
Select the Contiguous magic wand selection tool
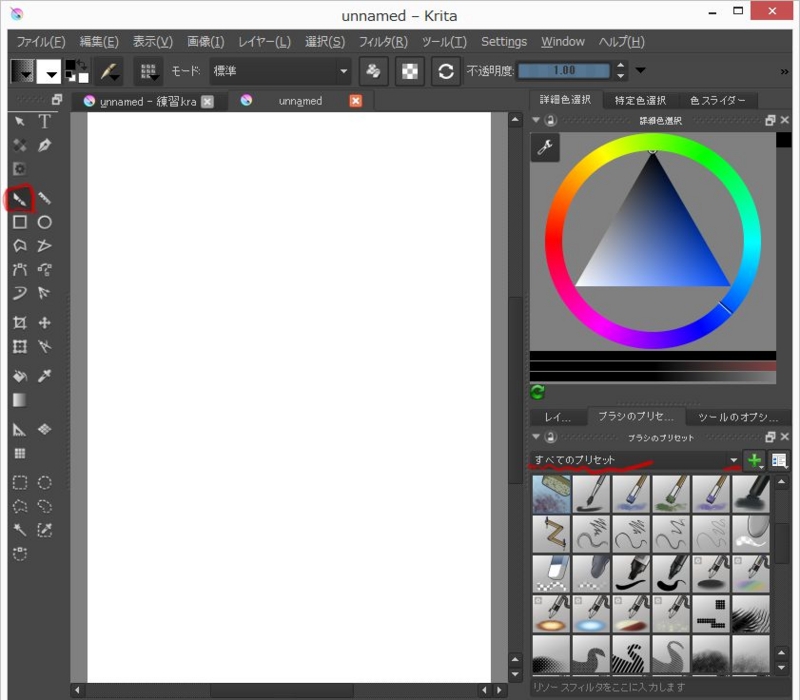(x=19, y=530)
